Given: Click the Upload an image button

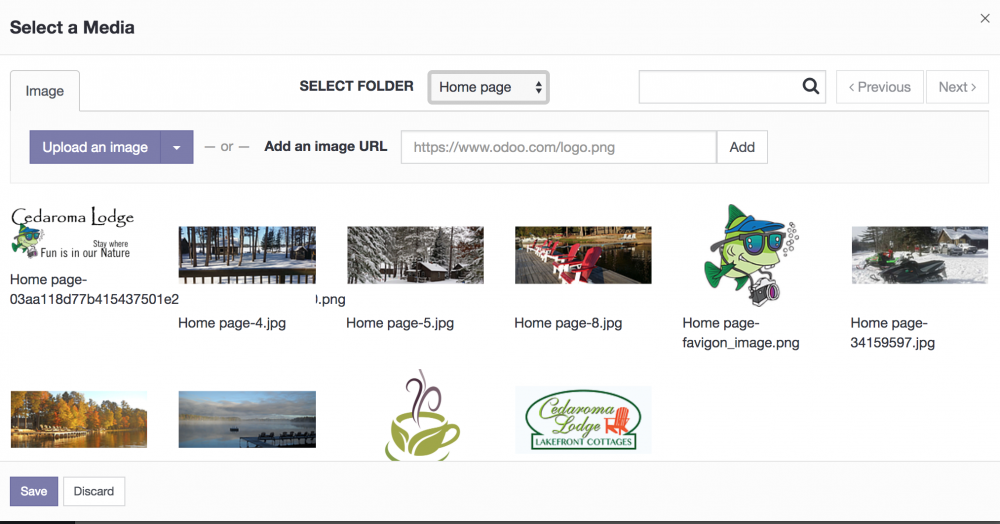Looking at the screenshot, I should pyautogui.click(x=95, y=147).
